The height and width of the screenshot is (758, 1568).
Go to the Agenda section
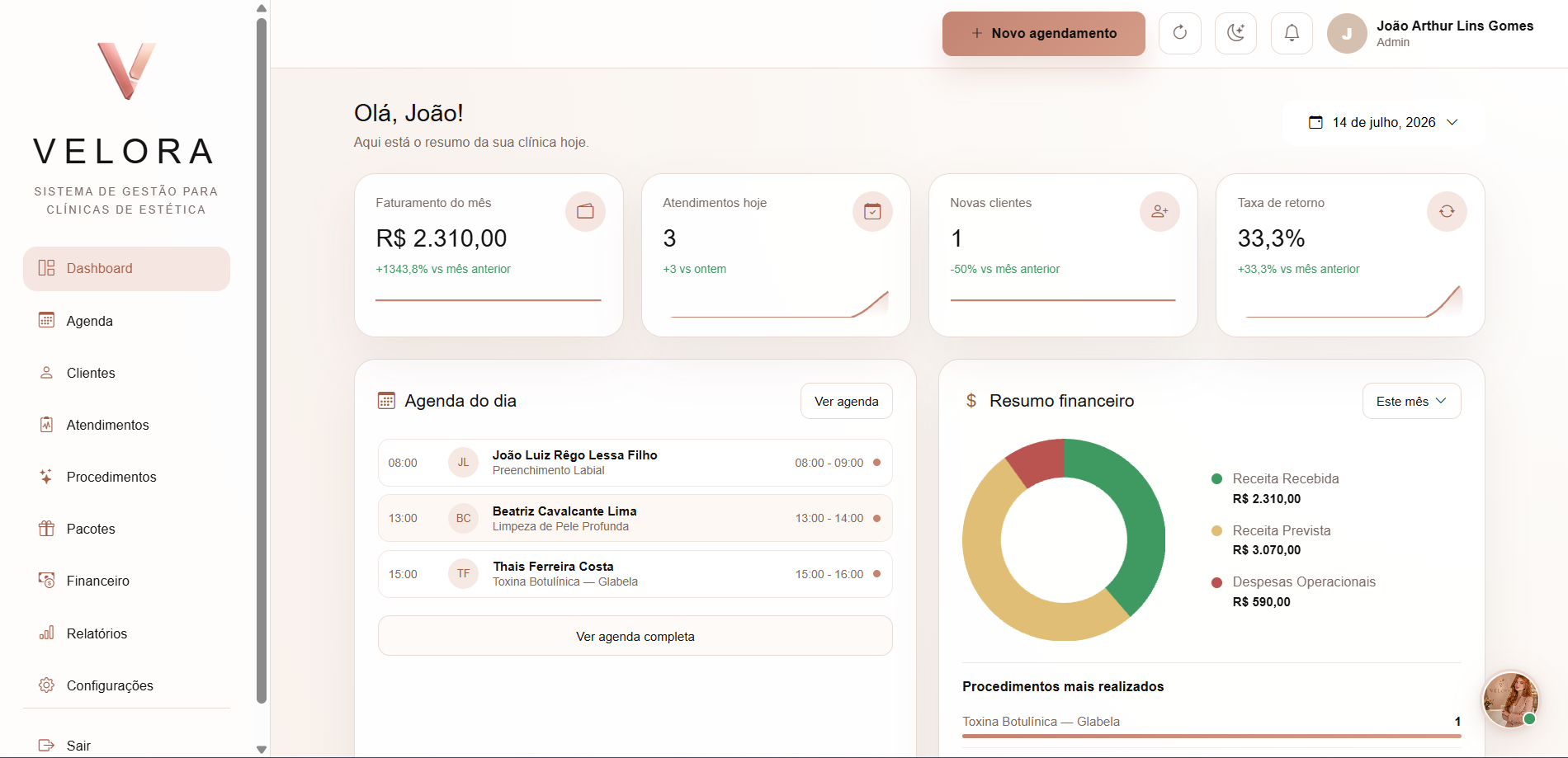tap(126, 321)
